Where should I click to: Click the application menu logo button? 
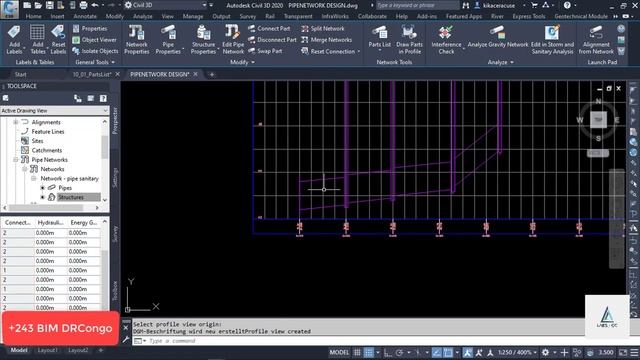pos(9,9)
